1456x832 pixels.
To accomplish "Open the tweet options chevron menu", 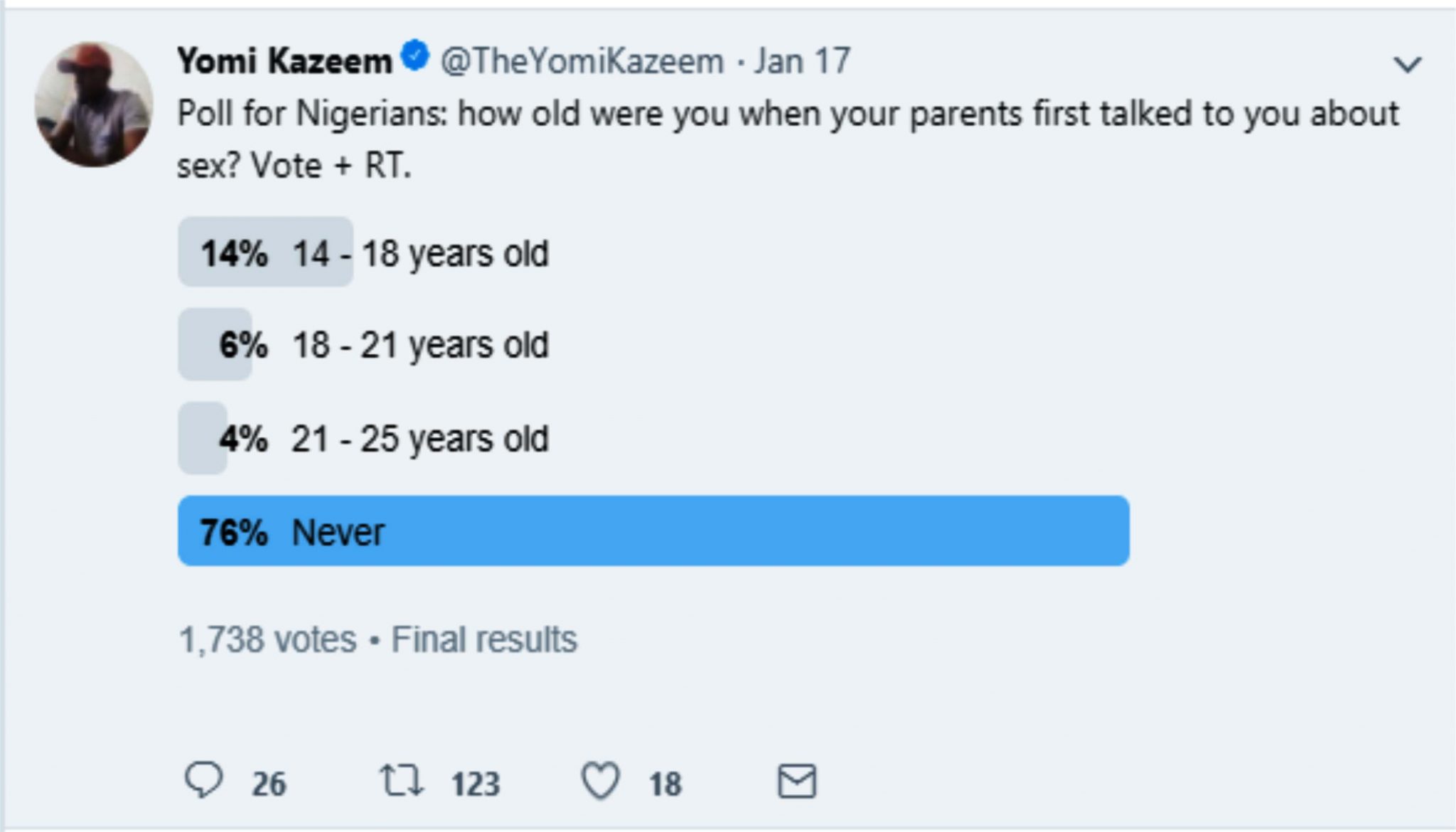I will [x=1407, y=65].
